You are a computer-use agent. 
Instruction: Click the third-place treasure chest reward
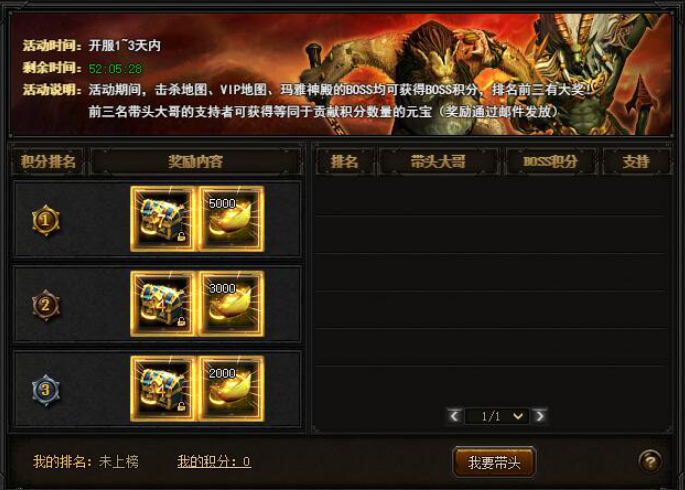tap(163, 389)
